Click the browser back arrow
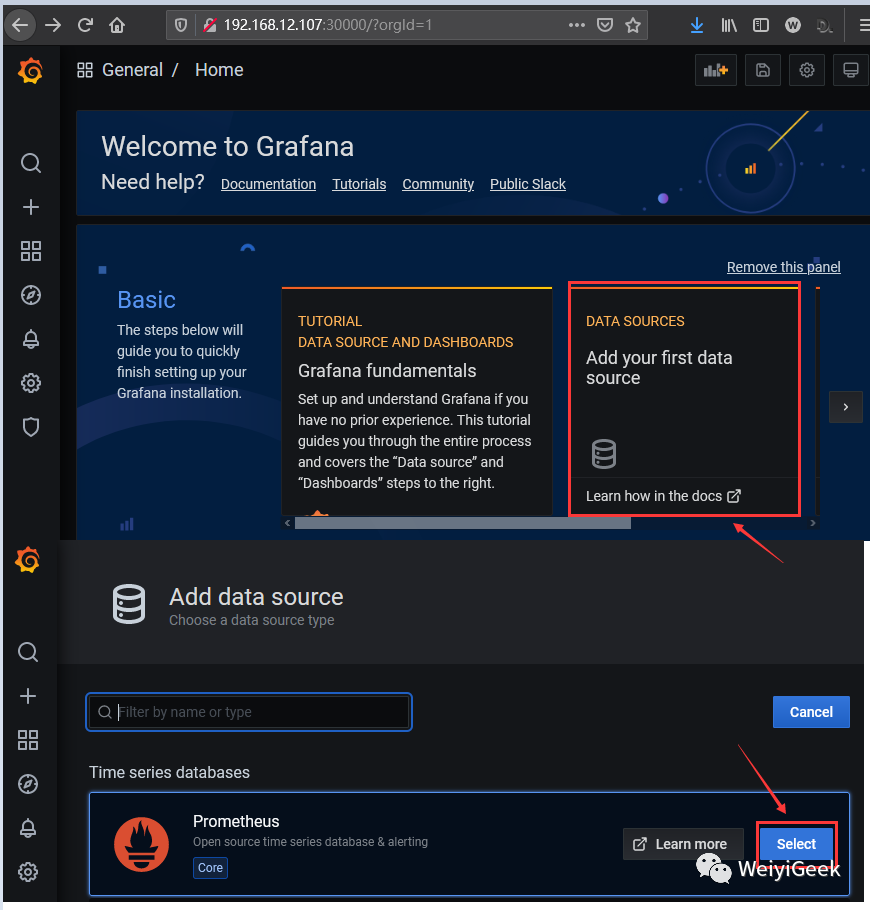This screenshot has height=910, width=870. pos(20,25)
